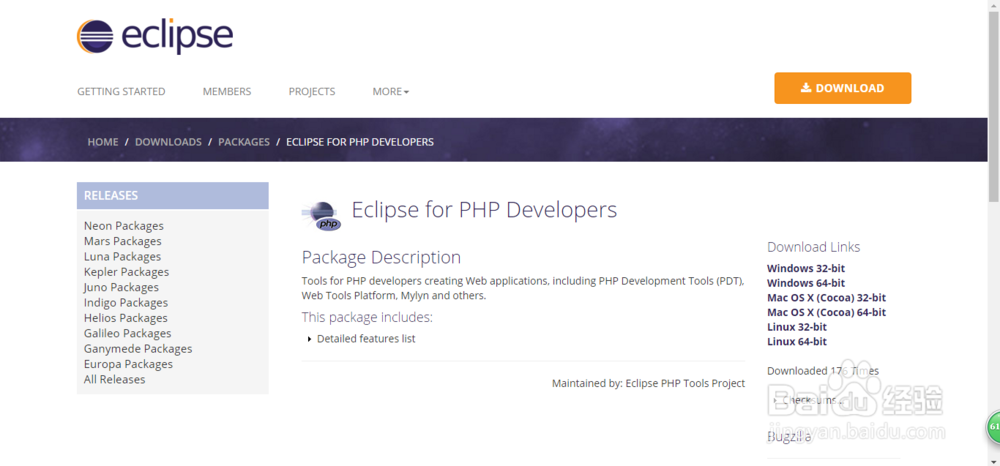Image resolution: width=1000 pixels, height=466 pixels.
Task: Open Luna Packages release
Action: (122, 256)
